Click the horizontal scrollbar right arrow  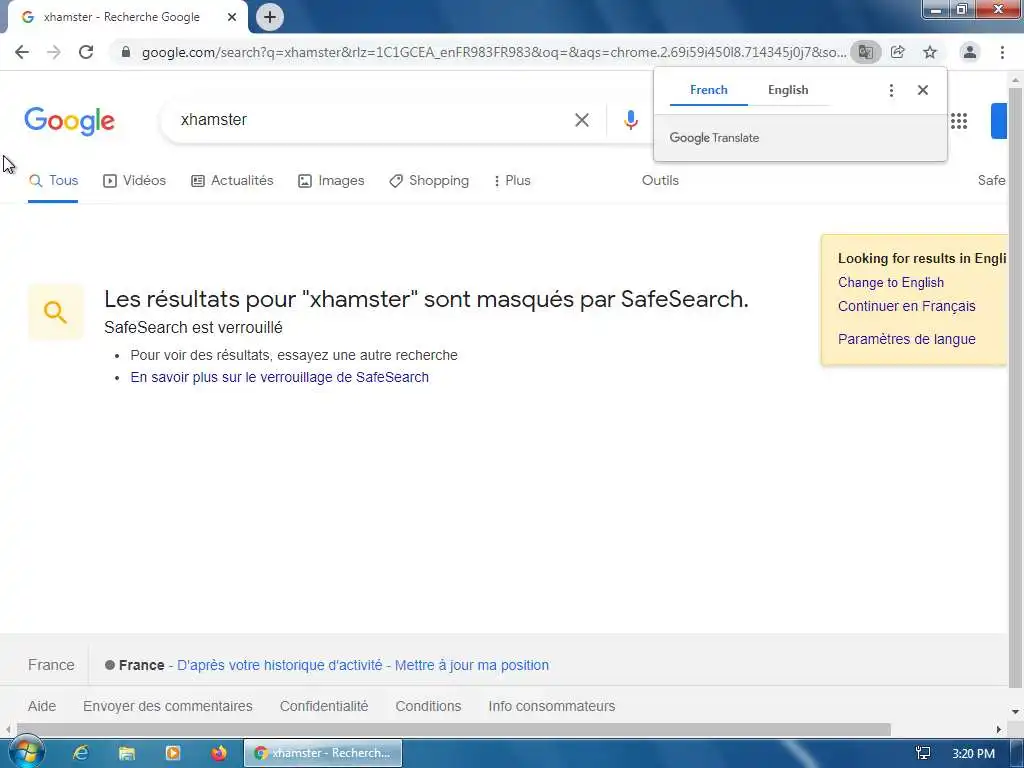point(999,729)
